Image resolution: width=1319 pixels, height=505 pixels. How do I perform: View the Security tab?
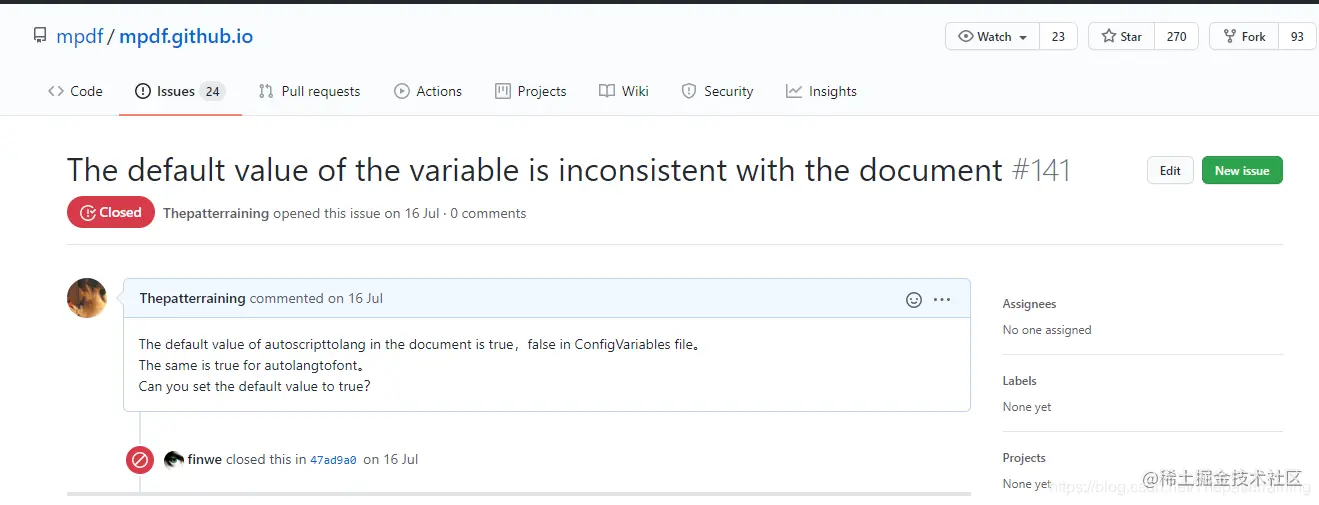[717, 91]
